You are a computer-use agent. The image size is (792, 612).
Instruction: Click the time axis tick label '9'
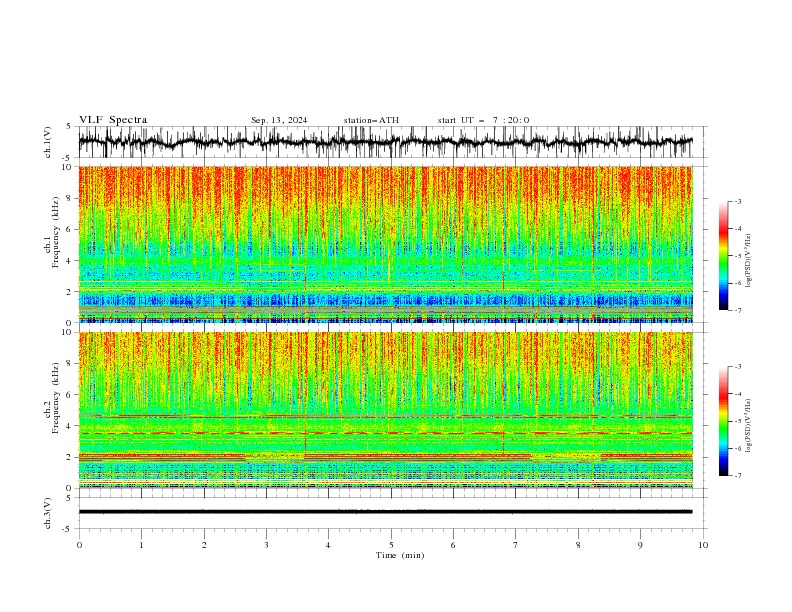click(x=640, y=545)
